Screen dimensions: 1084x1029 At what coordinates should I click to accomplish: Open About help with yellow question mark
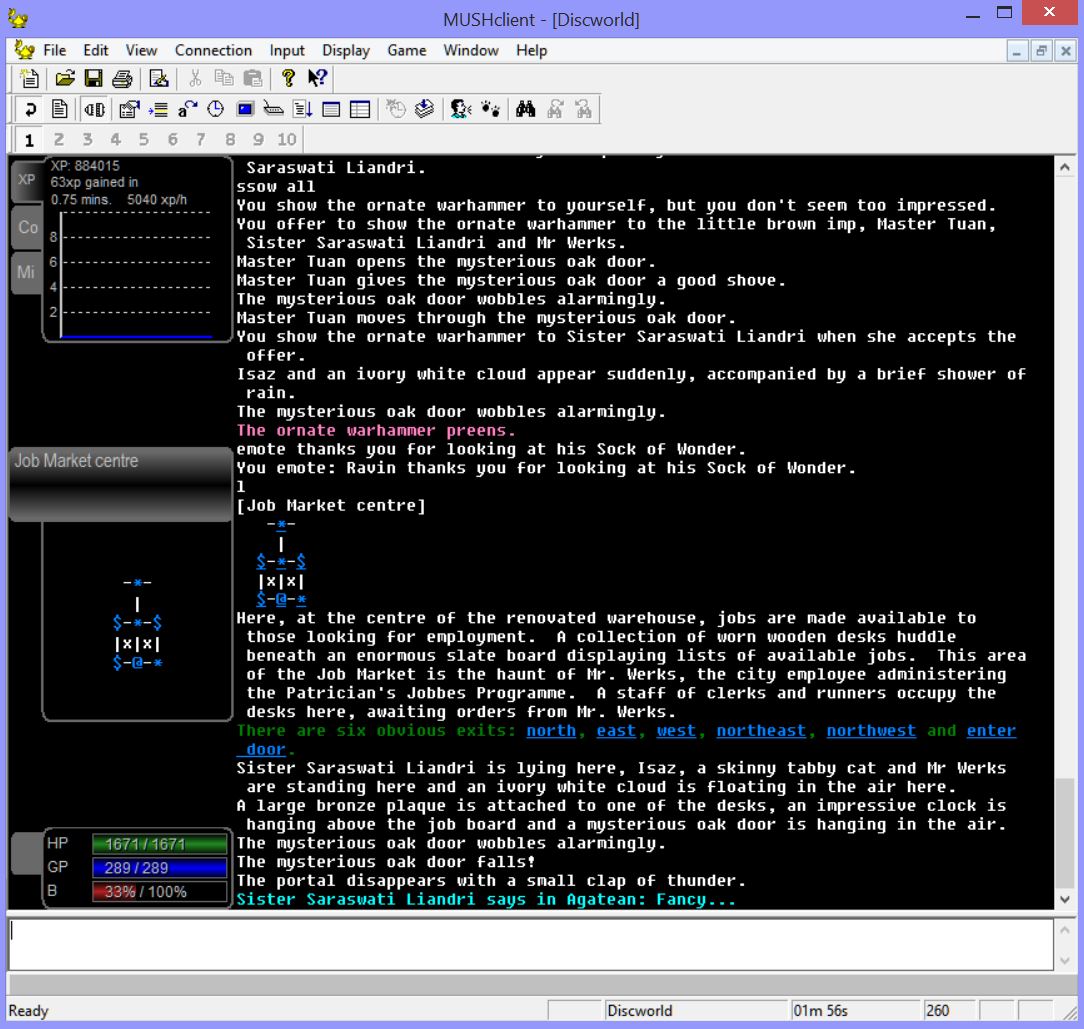coord(288,78)
